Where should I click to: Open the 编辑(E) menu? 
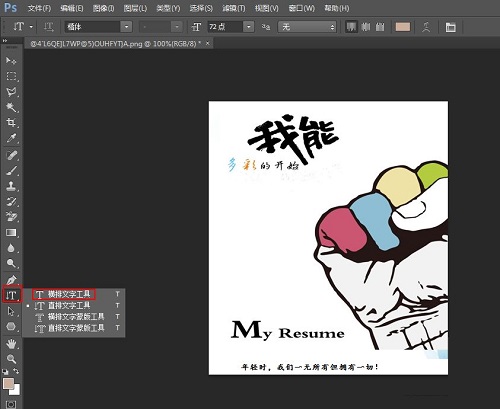72,8
